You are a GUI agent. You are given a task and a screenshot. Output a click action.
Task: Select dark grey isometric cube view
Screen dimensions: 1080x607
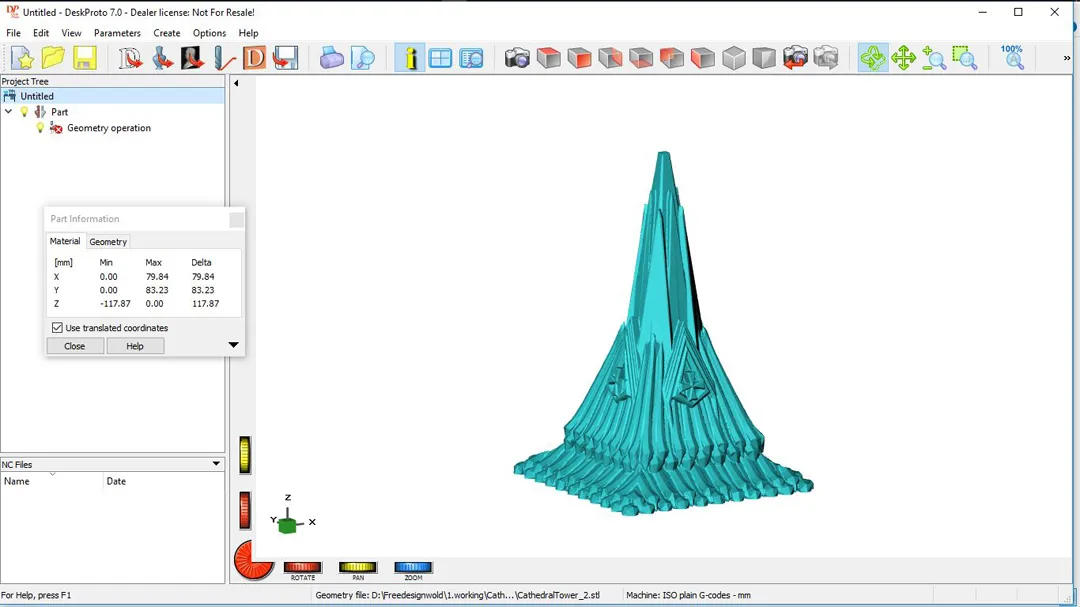[x=764, y=58]
